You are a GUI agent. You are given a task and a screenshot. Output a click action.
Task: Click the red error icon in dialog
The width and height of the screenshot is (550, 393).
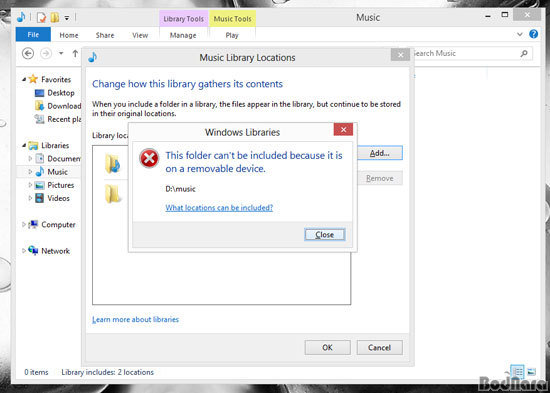click(x=149, y=159)
